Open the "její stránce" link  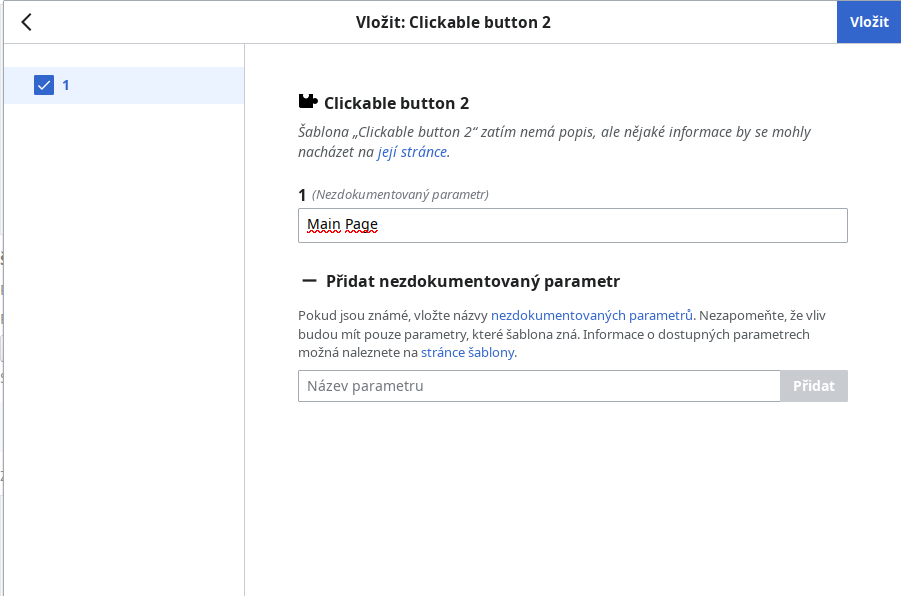click(x=413, y=152)
